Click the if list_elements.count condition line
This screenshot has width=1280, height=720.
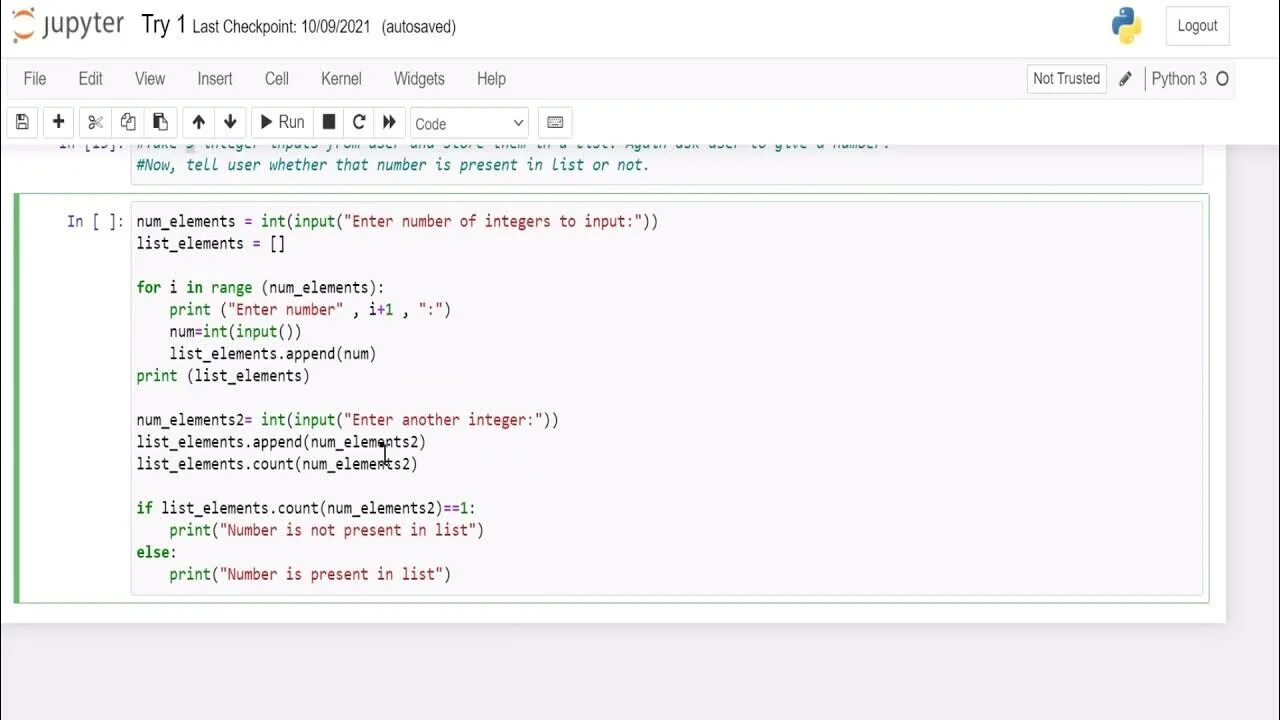[306, 508]
